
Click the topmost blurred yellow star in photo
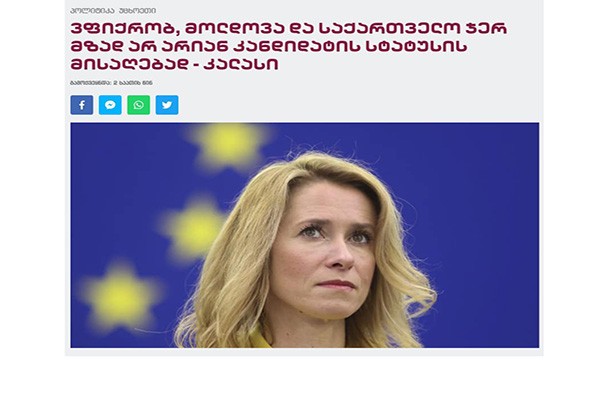[x=228, y=146]
